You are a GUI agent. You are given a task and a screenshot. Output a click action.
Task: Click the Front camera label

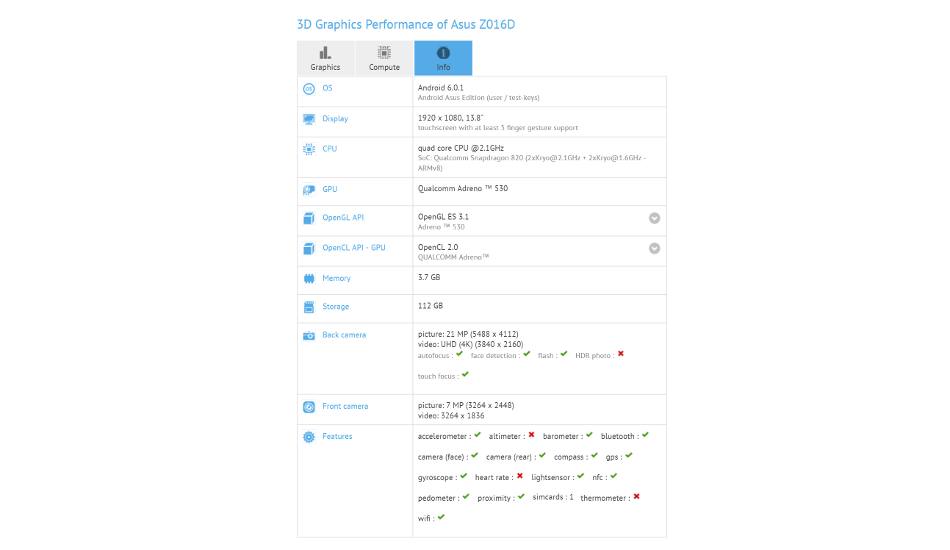345,406
